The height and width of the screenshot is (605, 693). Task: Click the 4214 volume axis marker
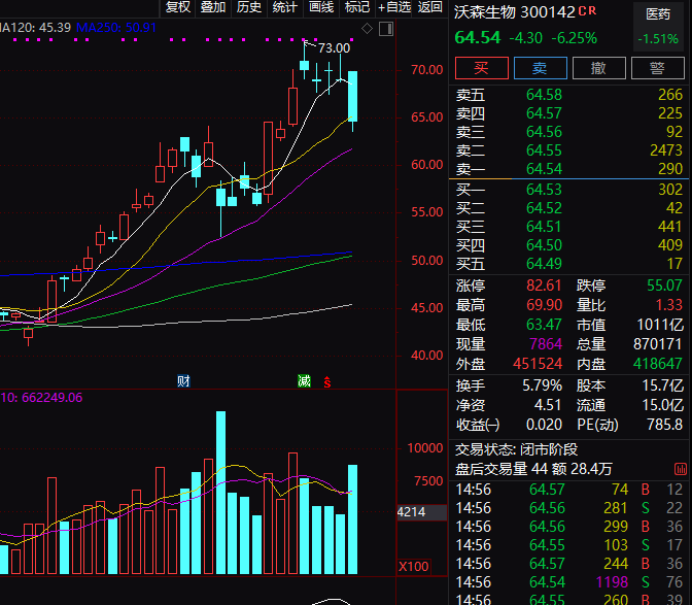pyautogui.click(x=413, y=512)
